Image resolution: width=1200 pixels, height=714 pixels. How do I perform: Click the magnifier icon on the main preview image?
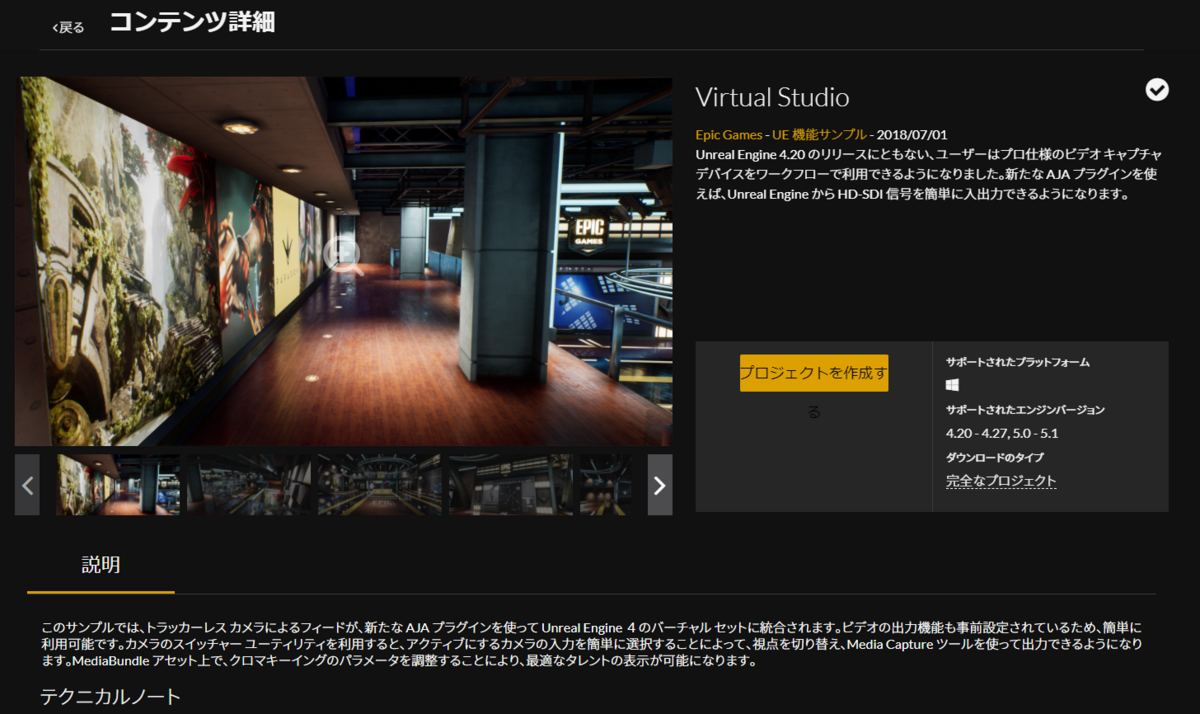342,255
